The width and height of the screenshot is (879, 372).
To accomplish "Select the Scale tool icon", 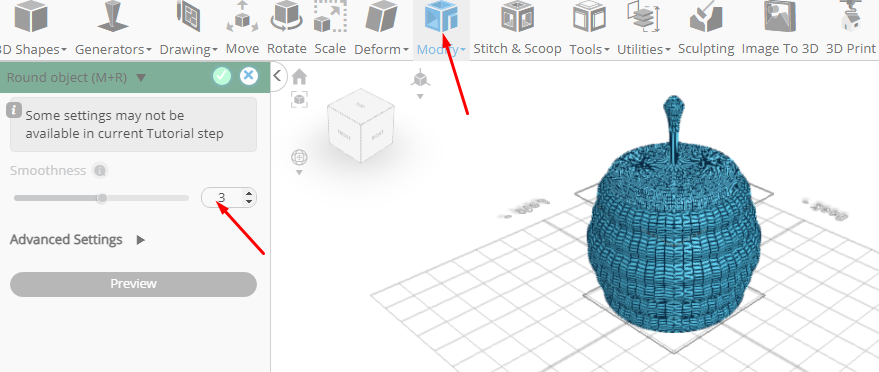I will (x=330, y=17).
